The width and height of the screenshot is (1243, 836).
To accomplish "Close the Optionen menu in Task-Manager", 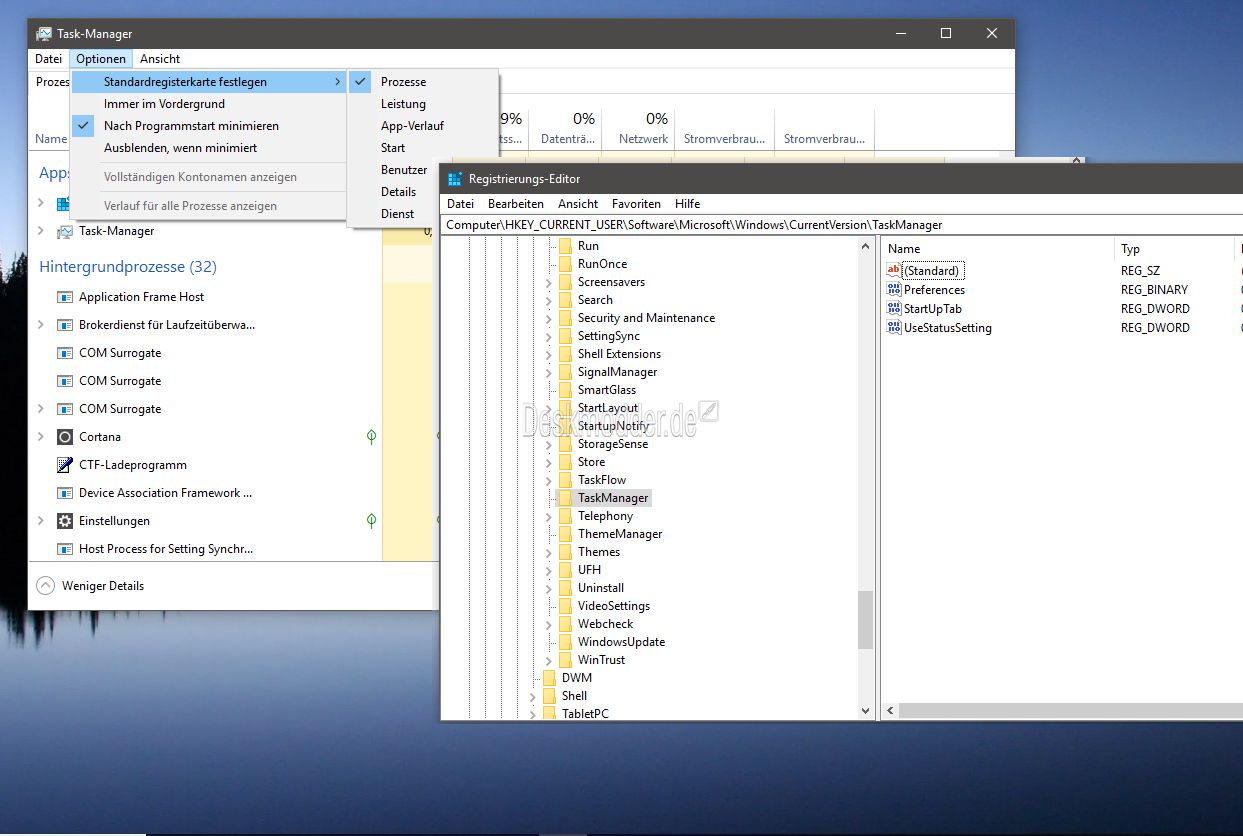I will (101, 59).
